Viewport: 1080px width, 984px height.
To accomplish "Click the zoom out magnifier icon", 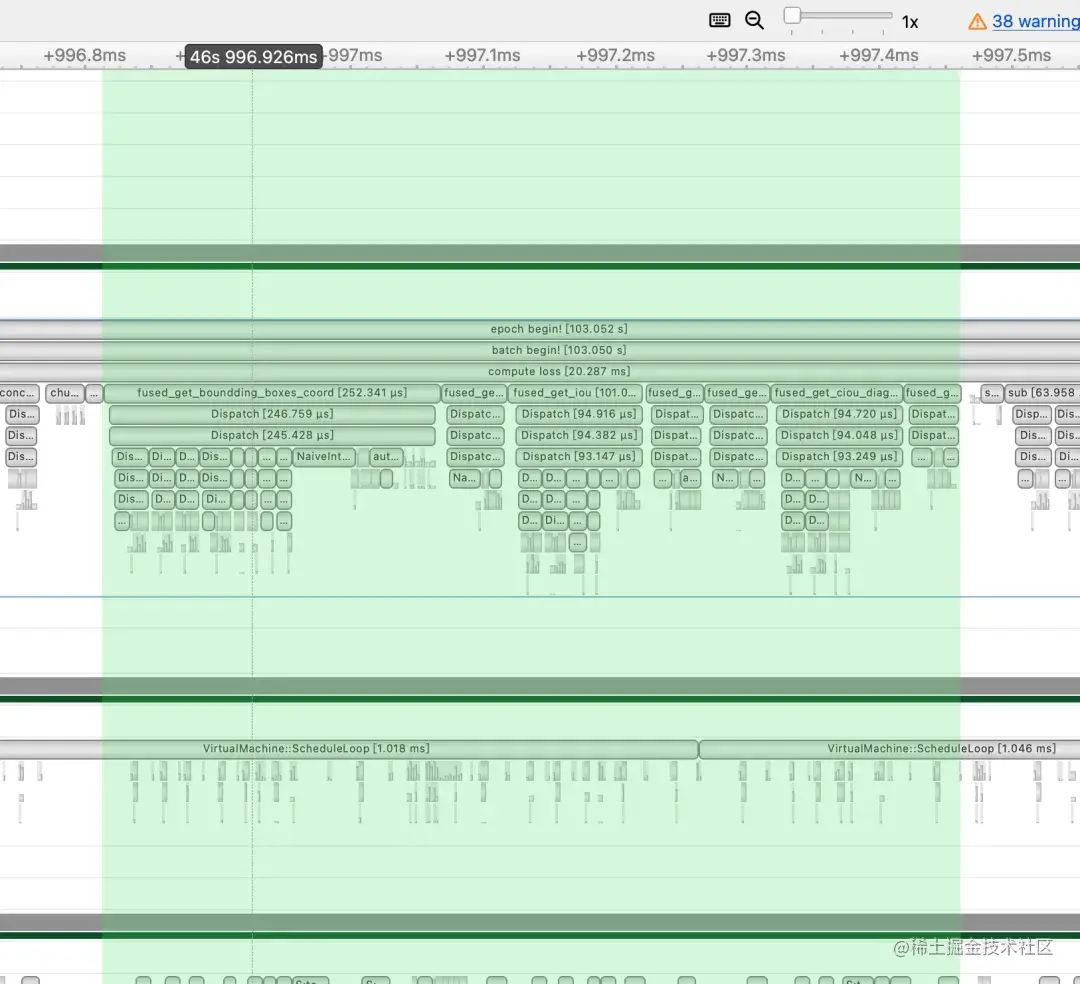I will click(x=754, y=20).
